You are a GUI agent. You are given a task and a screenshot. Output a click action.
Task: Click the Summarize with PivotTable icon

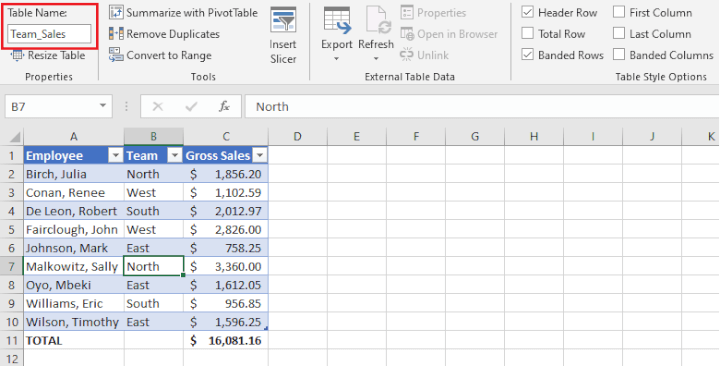pos(116,13)
